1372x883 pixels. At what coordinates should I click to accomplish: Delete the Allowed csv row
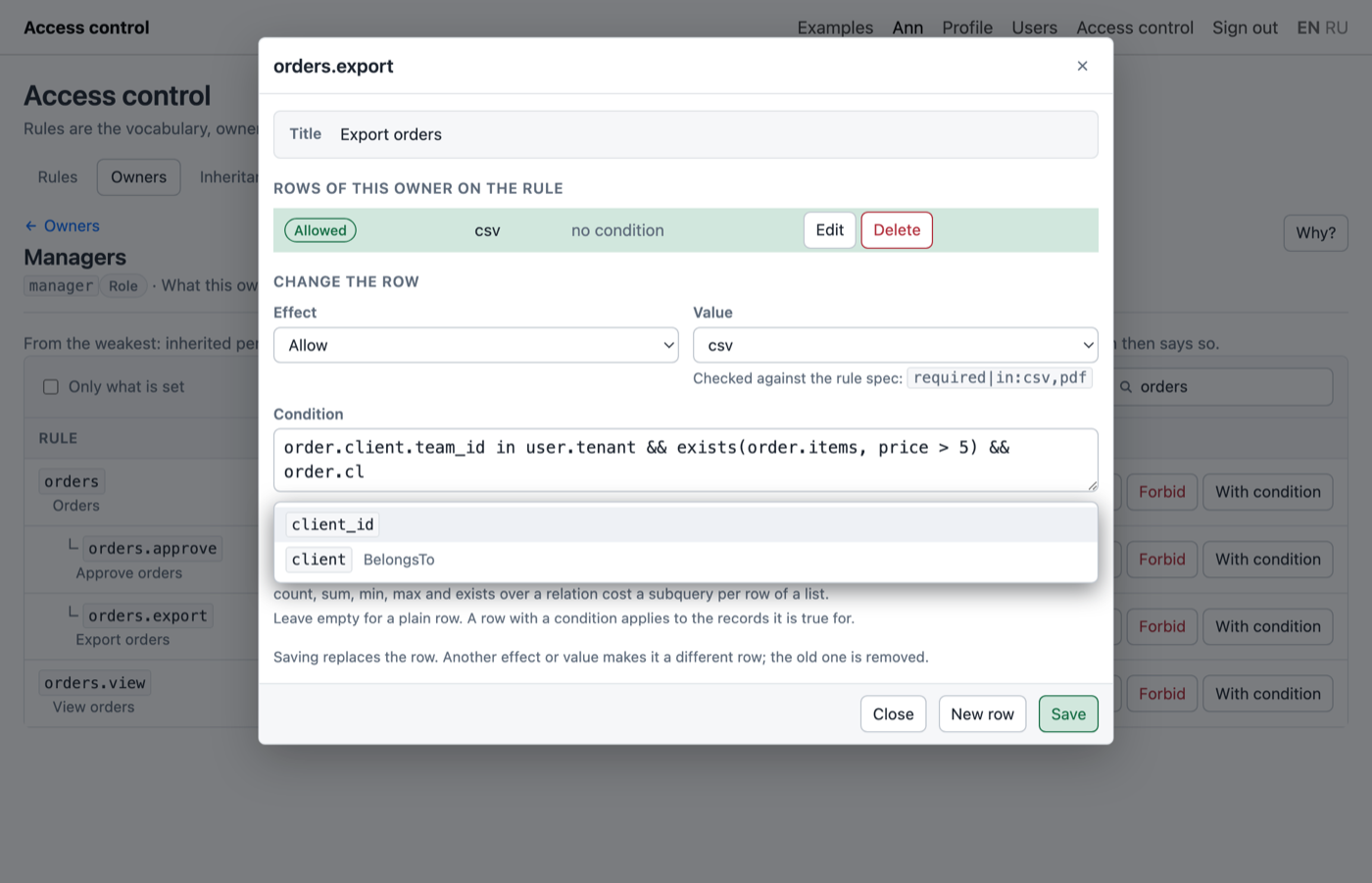(x=897, y=230)
